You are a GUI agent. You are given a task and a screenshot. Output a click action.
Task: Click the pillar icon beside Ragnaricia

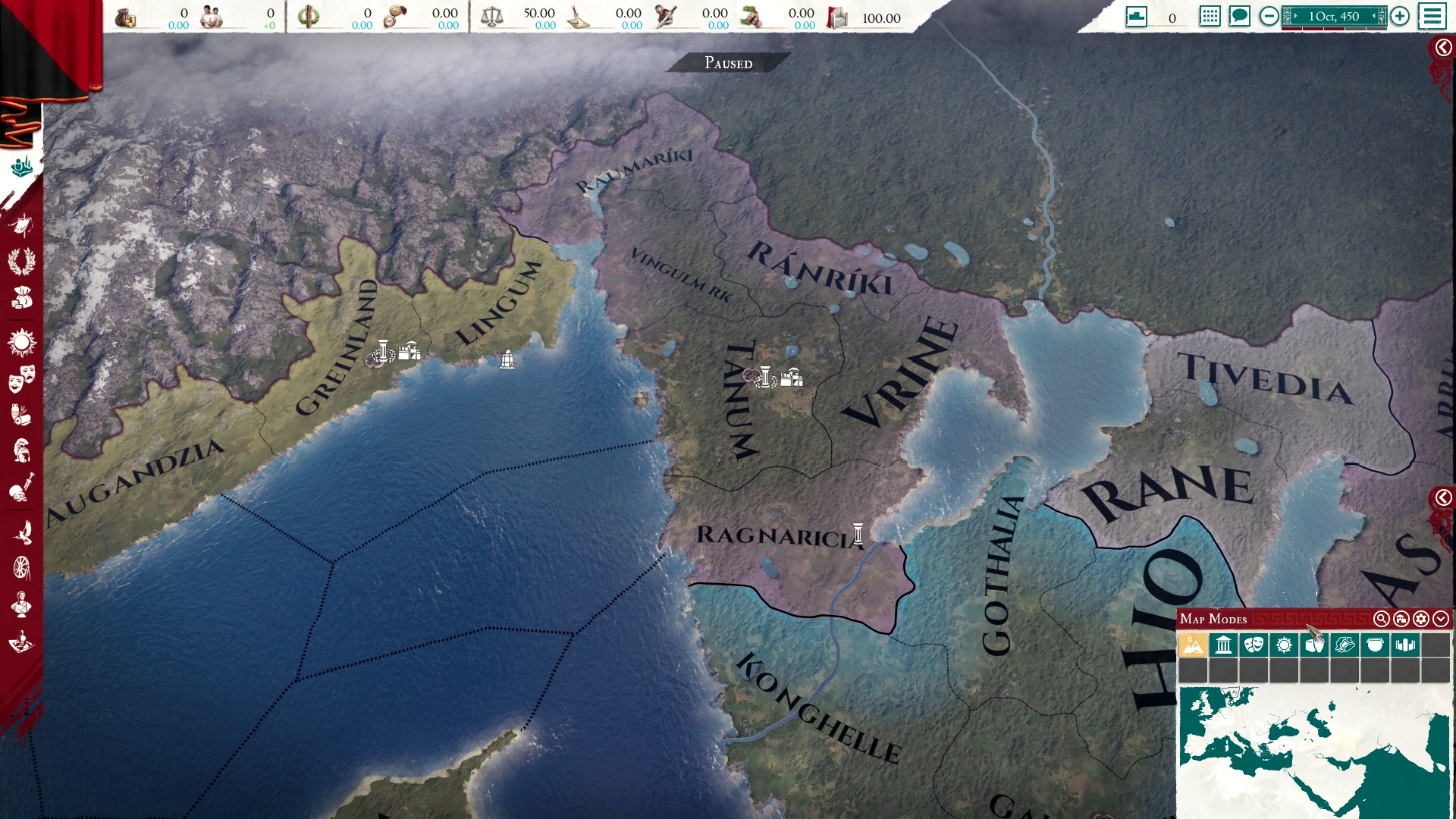click(858, 534)
